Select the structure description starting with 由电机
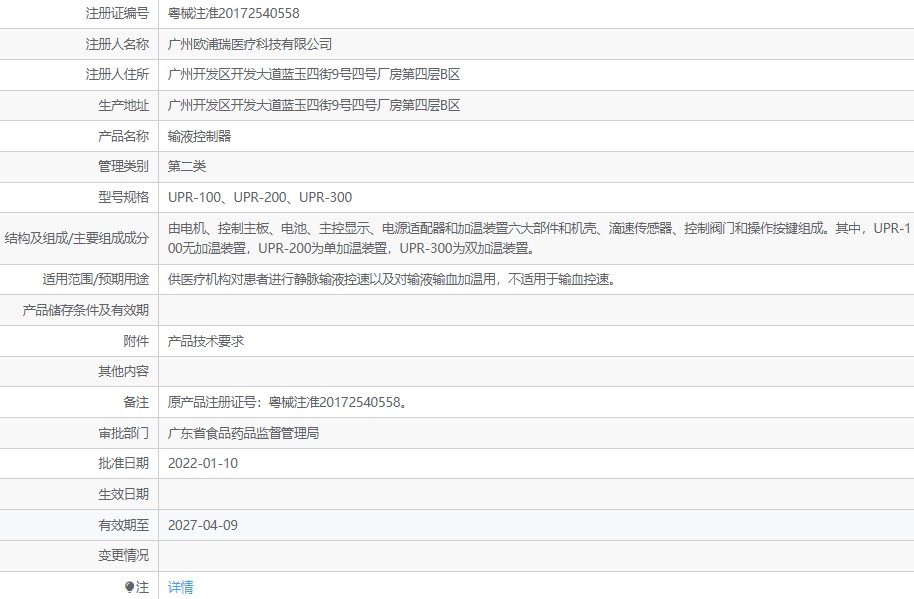Image resolution: width=914 pixels, height=599 pixels. tap(539, 238)
